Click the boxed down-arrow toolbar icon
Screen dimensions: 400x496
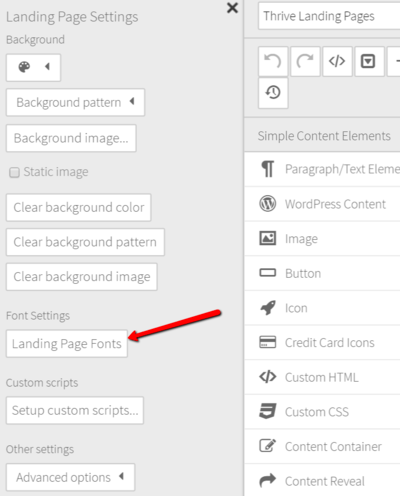(x=369, y=61)
